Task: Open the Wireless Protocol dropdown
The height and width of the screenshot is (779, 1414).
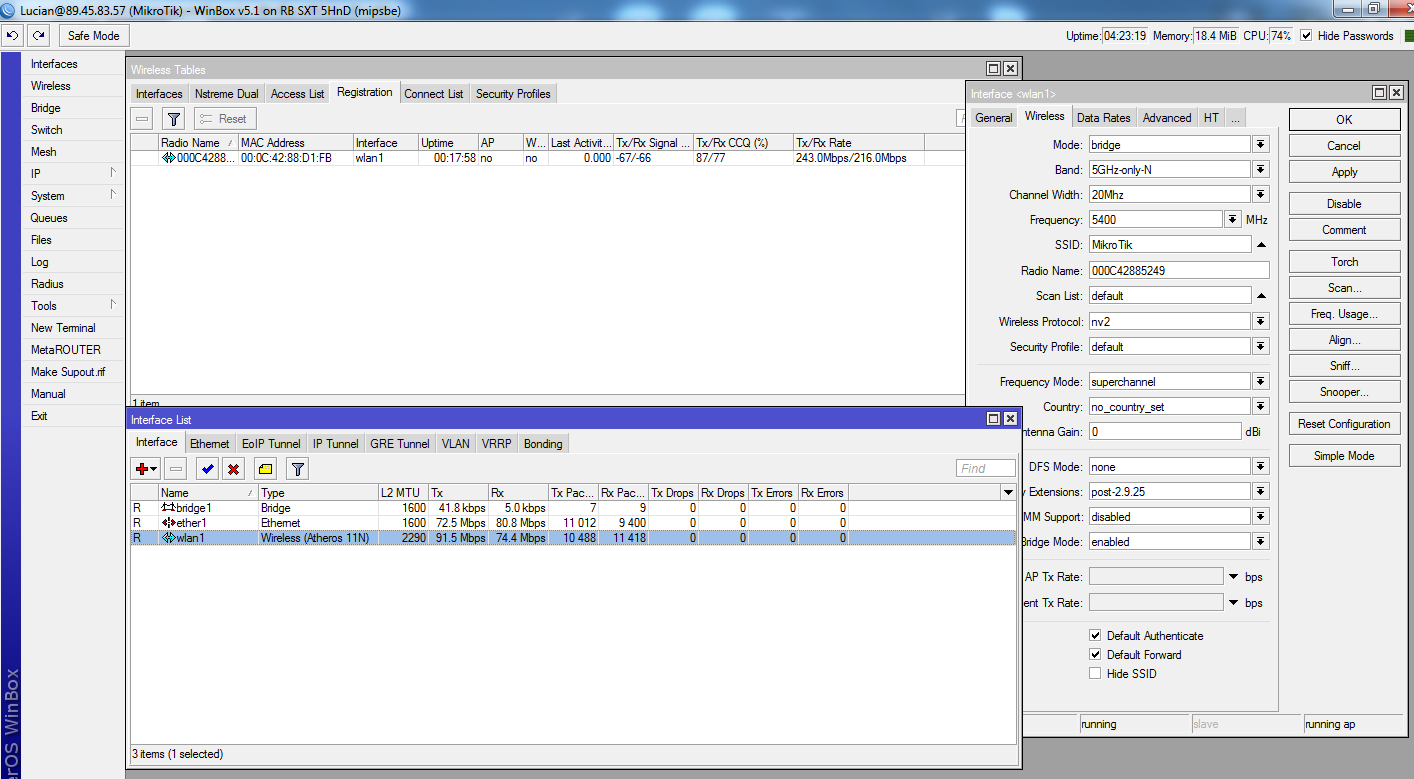Action: pos(1261,322)
